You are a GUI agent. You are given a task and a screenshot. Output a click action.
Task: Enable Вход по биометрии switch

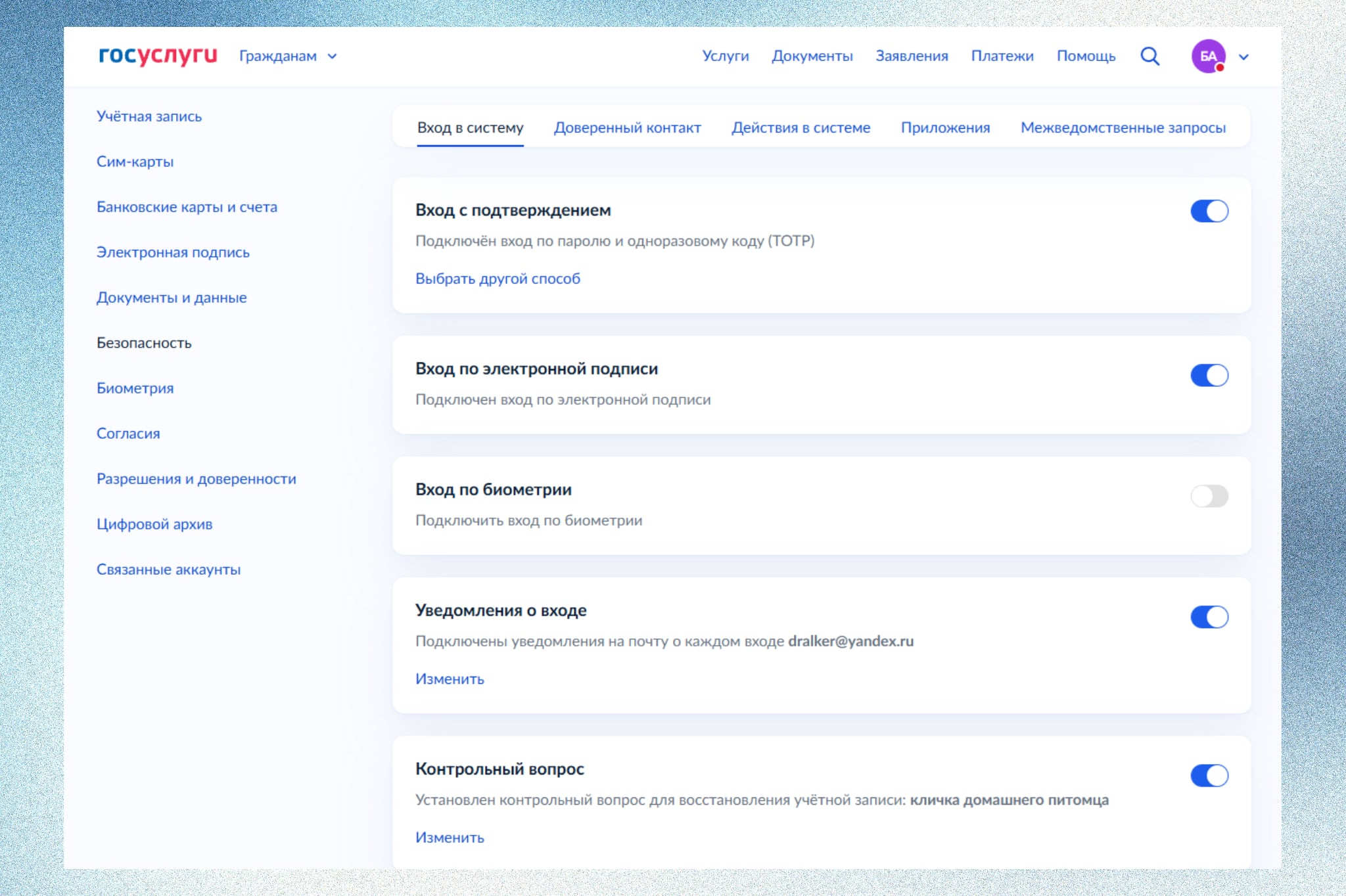coord(1209,496)
